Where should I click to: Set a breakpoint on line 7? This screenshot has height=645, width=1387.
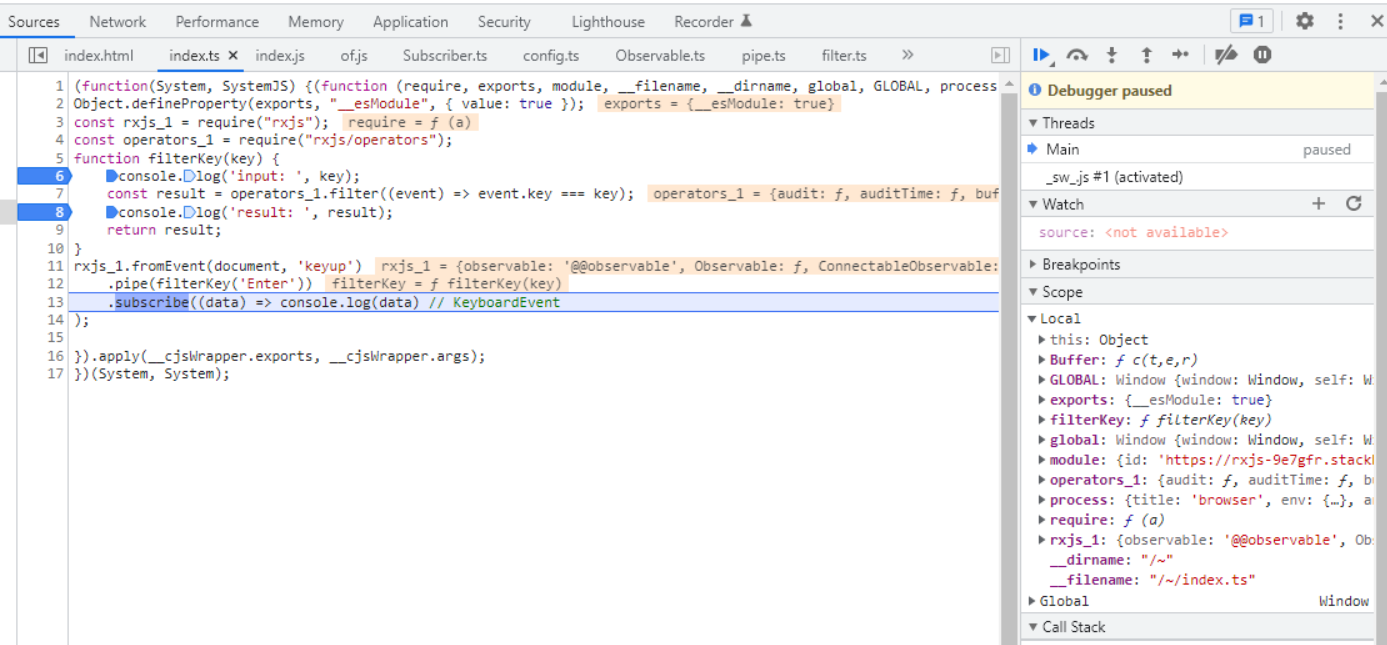59,194
